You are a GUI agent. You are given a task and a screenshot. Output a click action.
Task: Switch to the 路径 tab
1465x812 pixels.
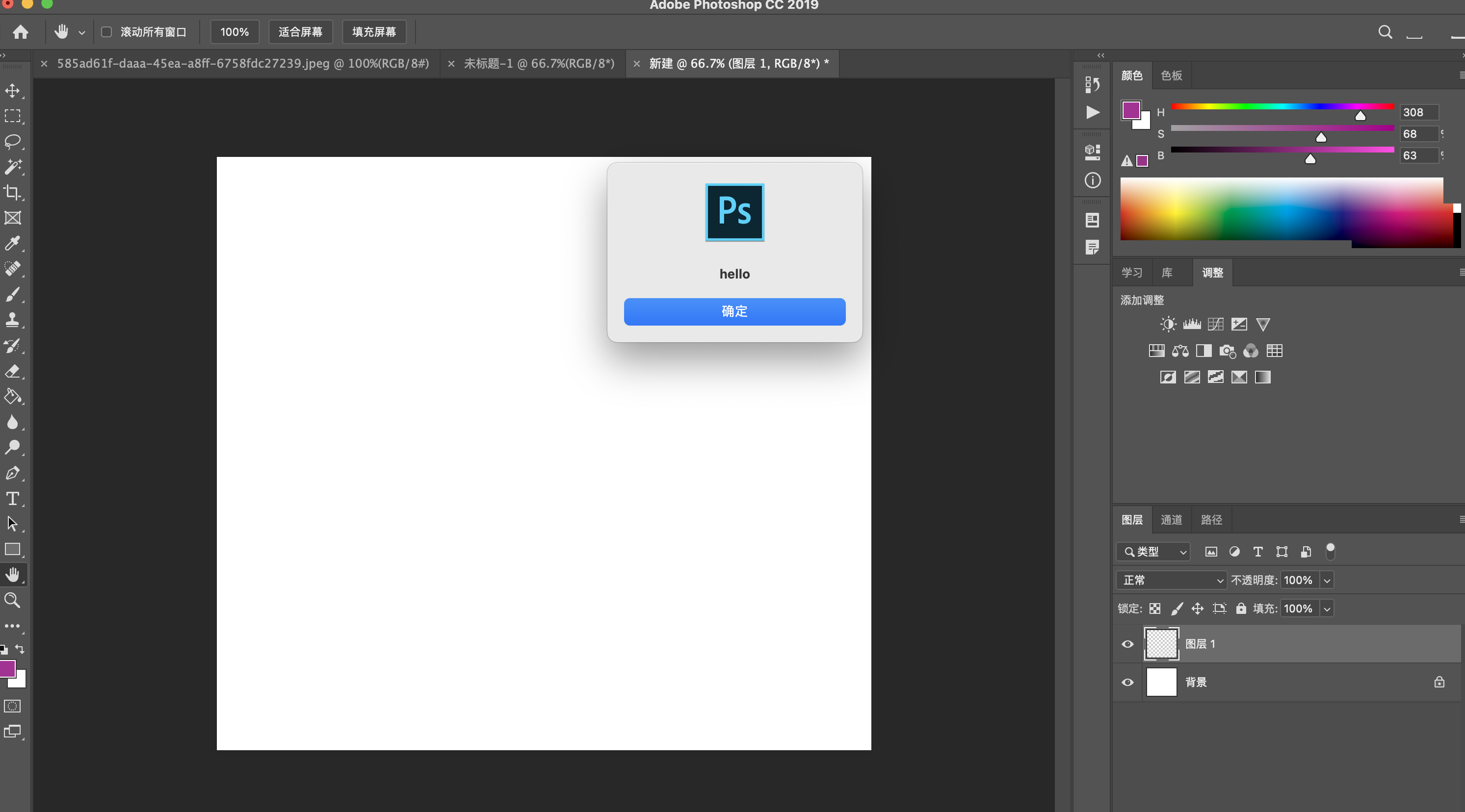(x=1211, y=520)
